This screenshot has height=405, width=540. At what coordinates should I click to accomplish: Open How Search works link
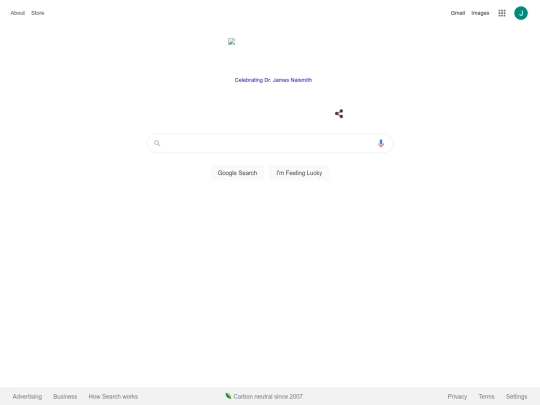[113, 396]
